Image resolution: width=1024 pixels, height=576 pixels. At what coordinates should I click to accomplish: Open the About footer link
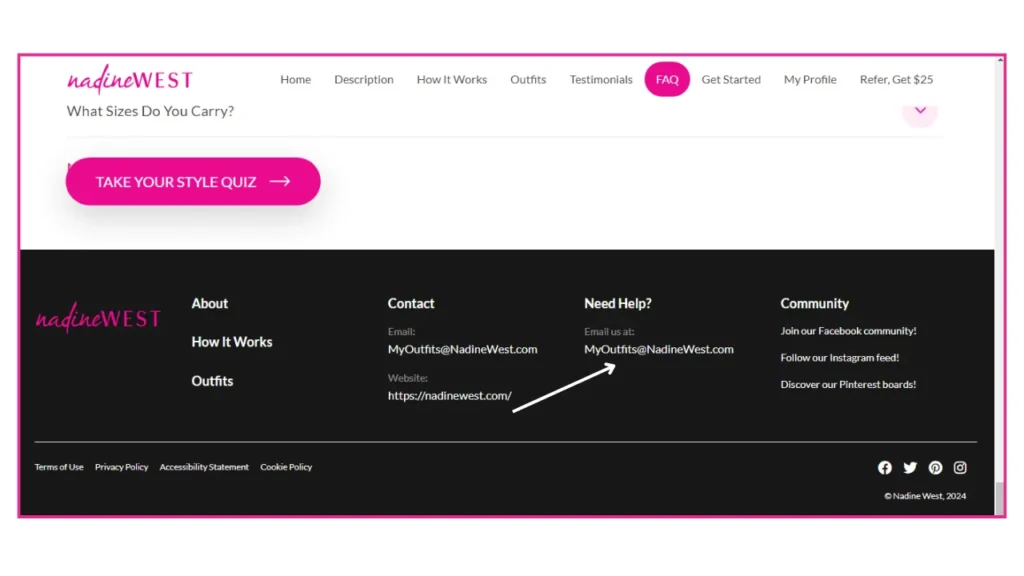210,304
